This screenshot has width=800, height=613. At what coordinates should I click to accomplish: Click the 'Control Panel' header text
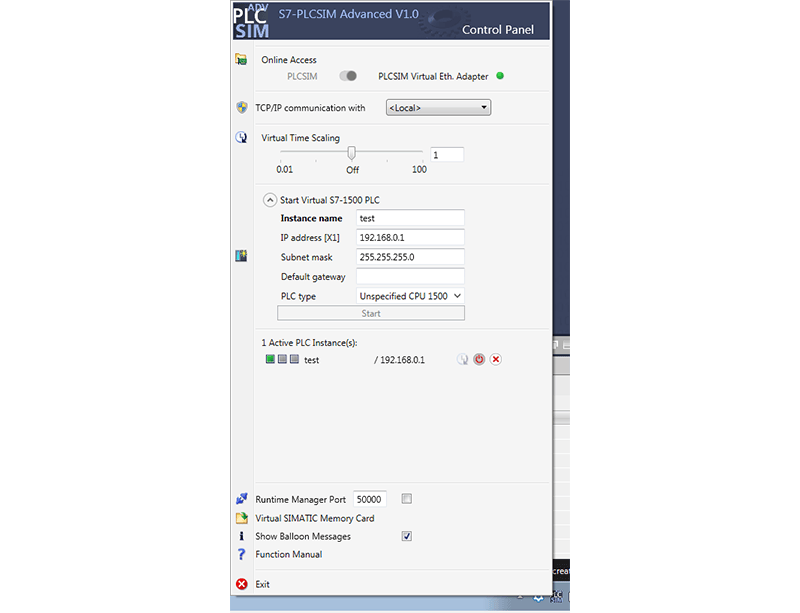(x=498, y=30)
